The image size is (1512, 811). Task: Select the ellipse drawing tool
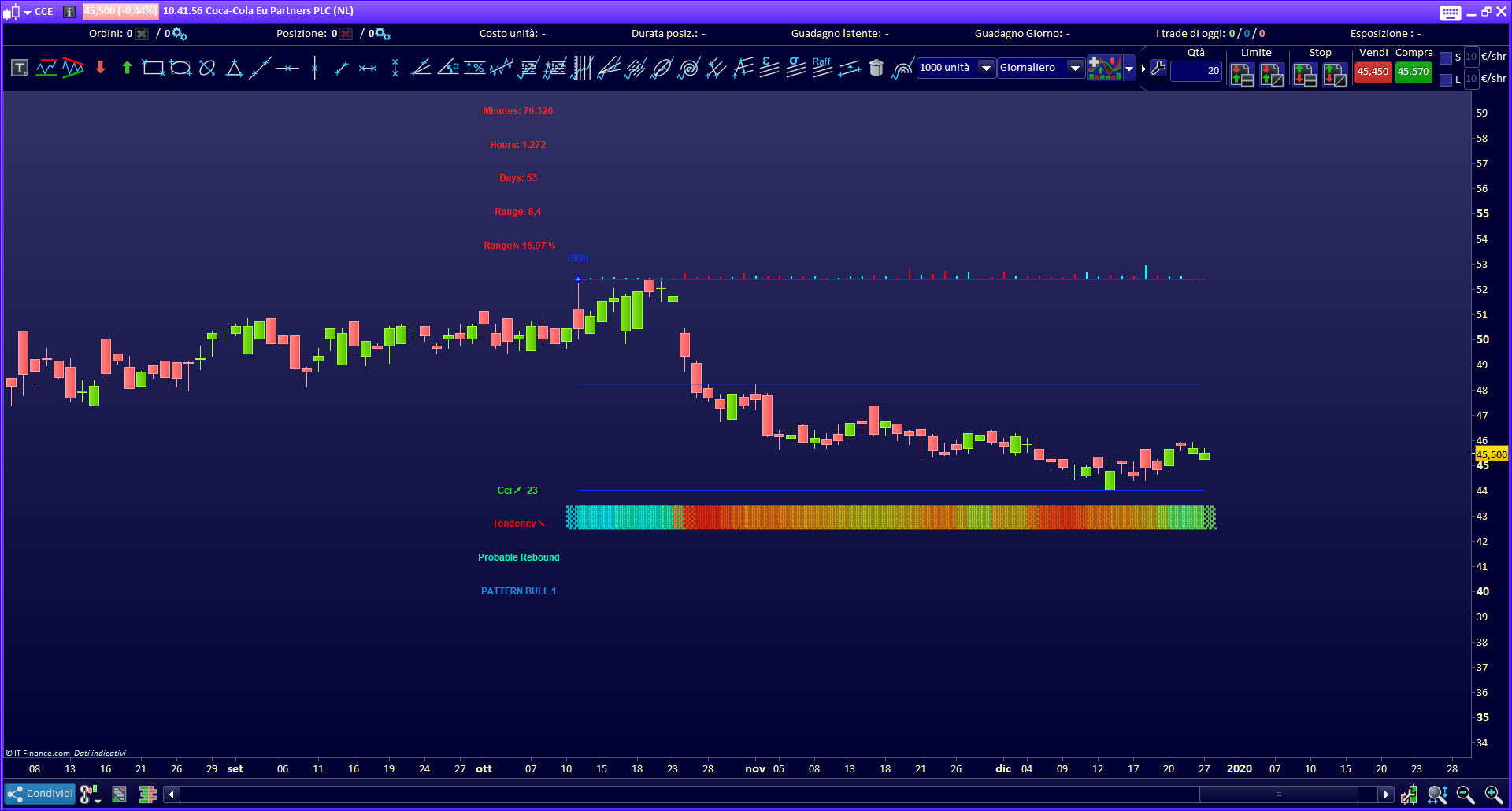coord(180,69)
